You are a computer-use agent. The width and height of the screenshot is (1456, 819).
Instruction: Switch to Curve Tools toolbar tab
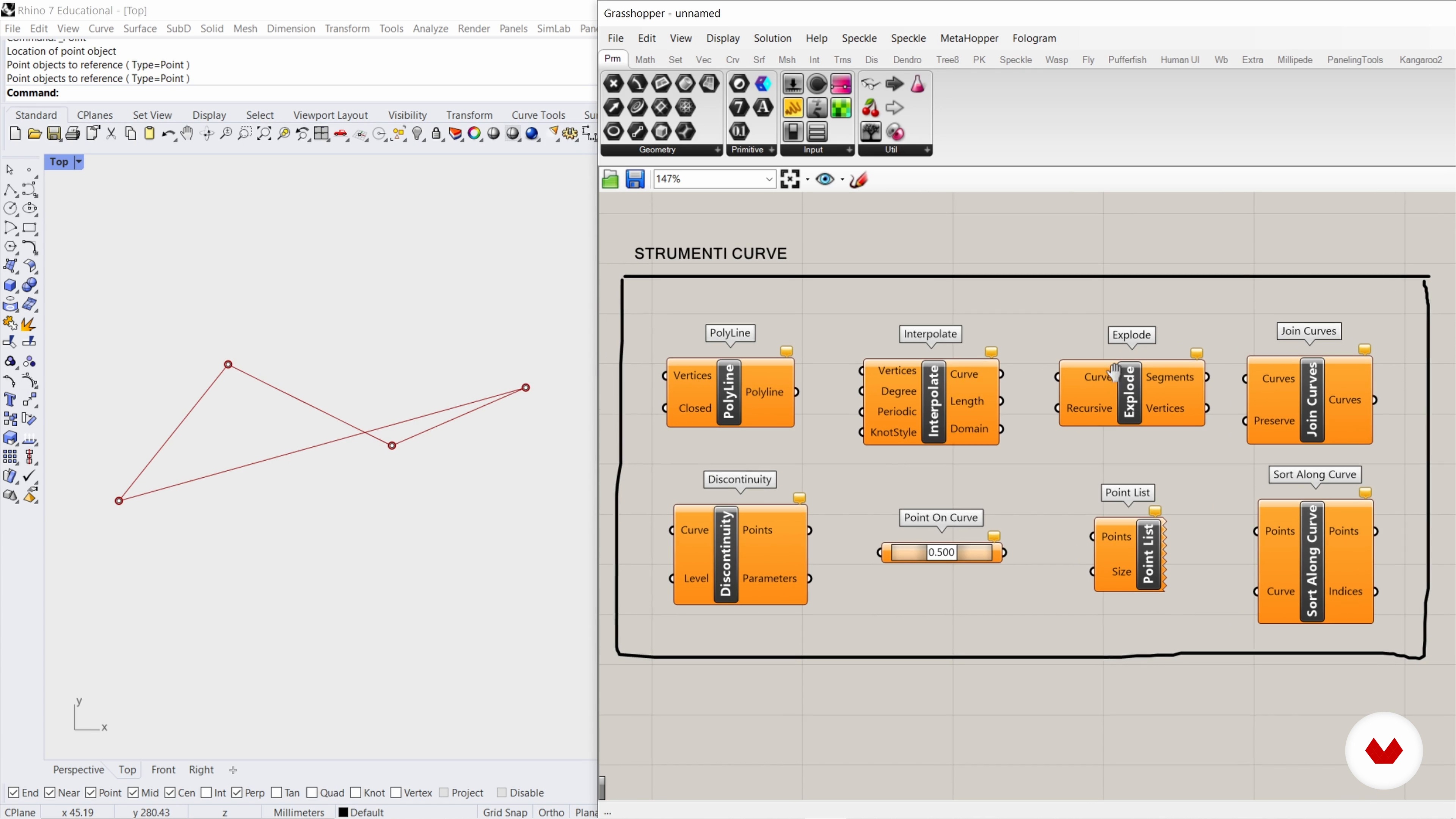pos(538,115)
